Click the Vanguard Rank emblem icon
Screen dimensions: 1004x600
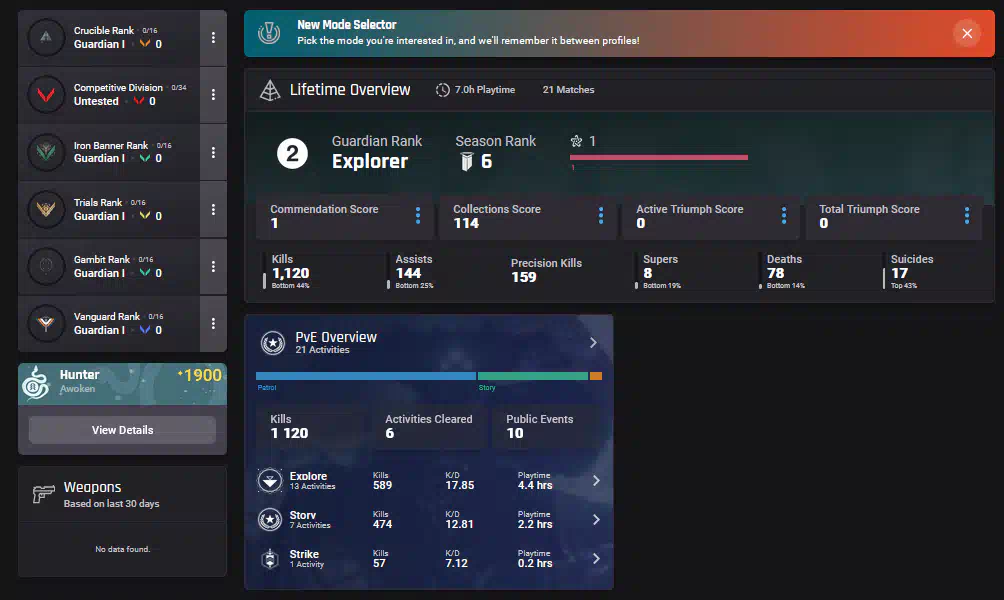point(46,323)
